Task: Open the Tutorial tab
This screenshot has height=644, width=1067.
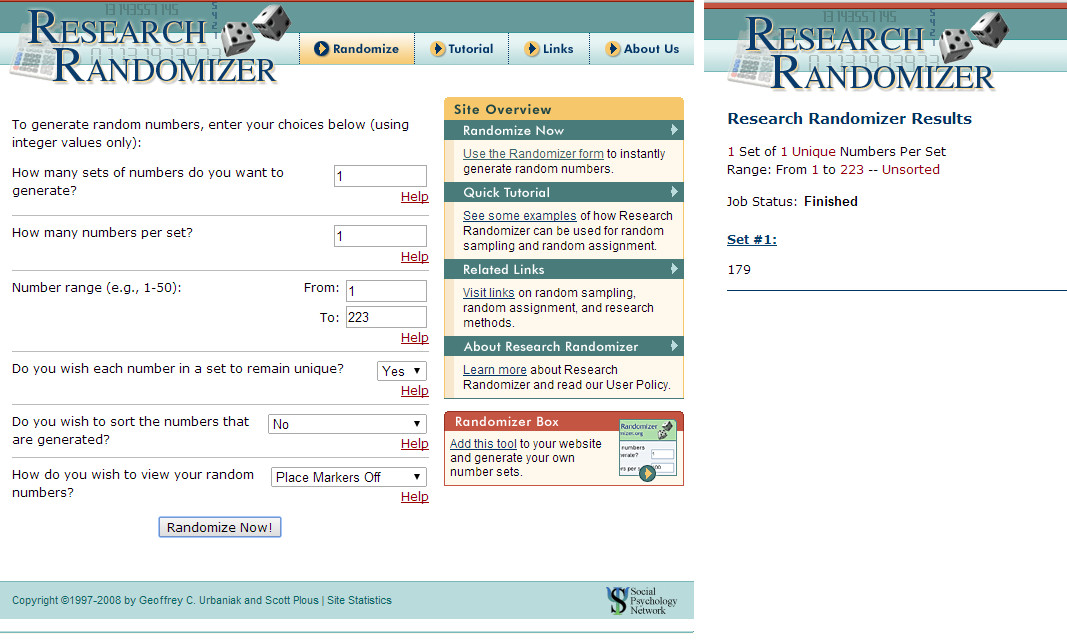Action: point(461,49)
